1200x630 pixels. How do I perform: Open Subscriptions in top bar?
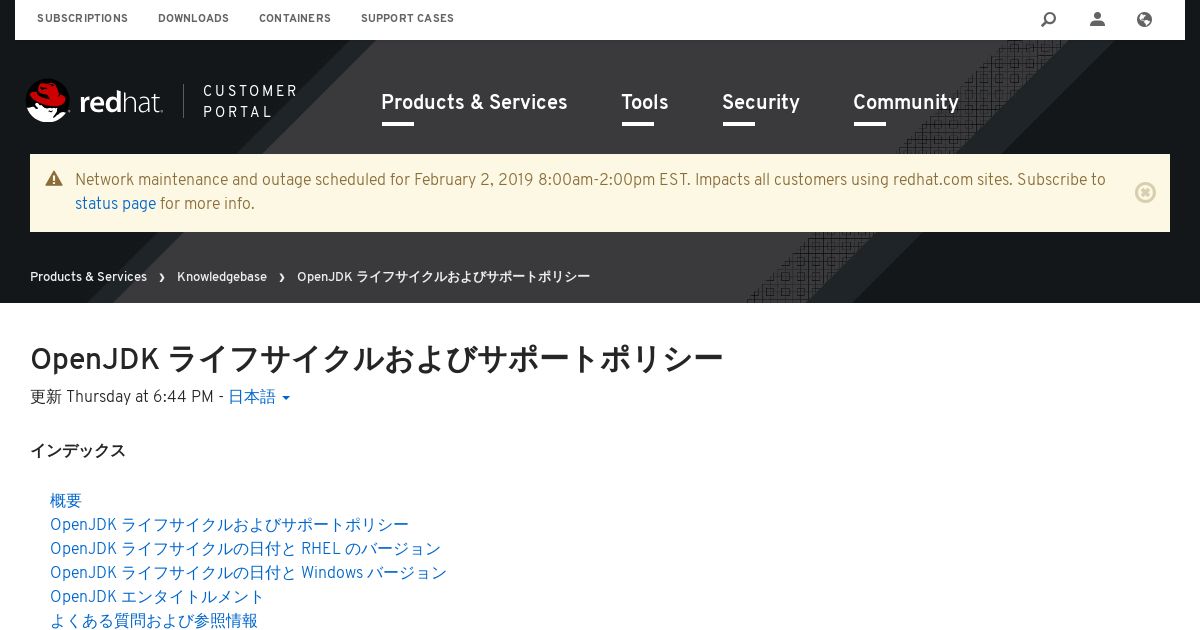(82, 19)
